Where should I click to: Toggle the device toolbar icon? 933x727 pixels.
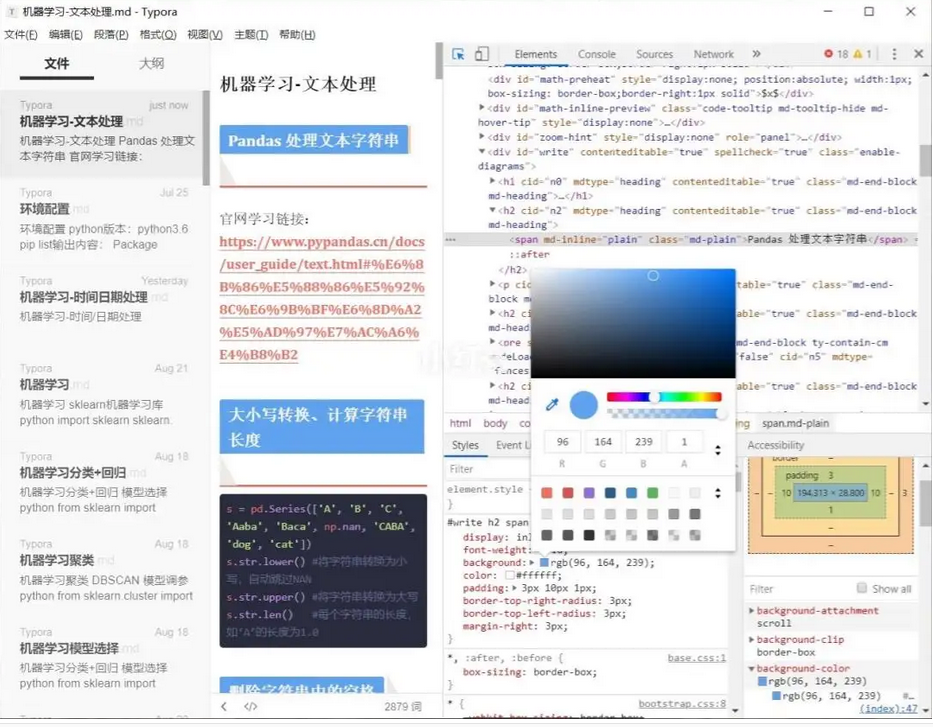pos(481,54)
